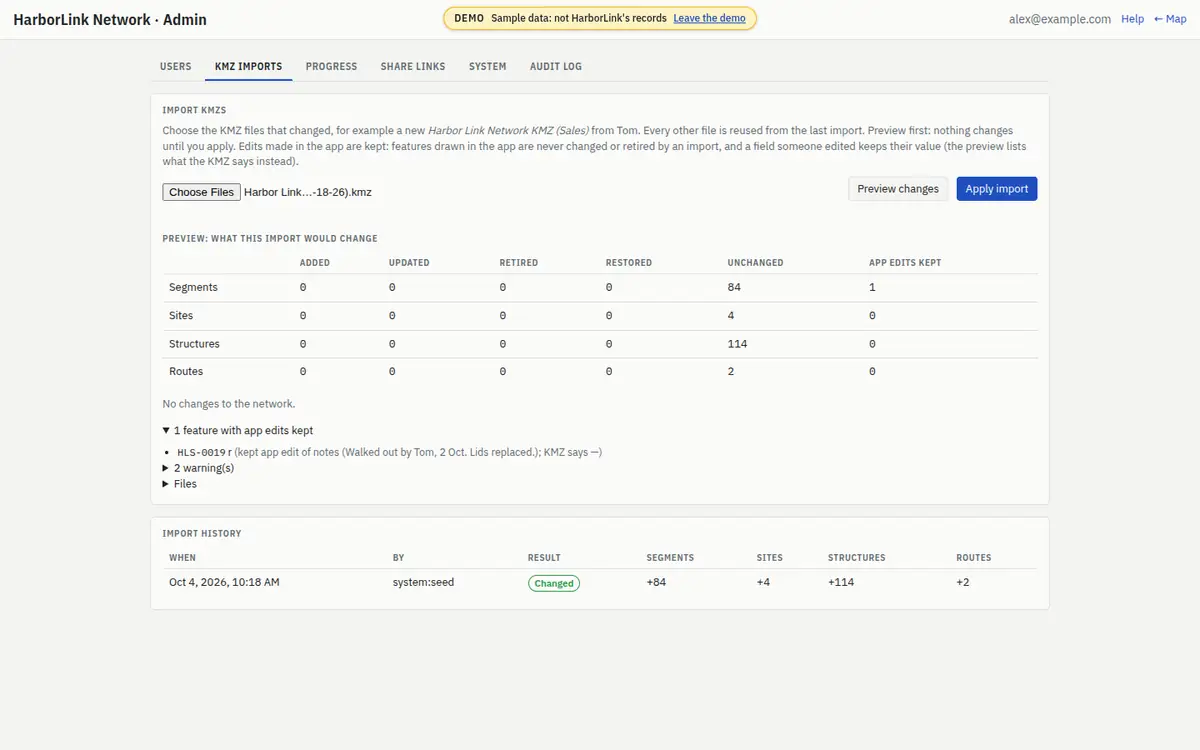The width and height of the screenshot is (1200, 750).
Task: Click the Choose Files button
Action: [201, 192]
